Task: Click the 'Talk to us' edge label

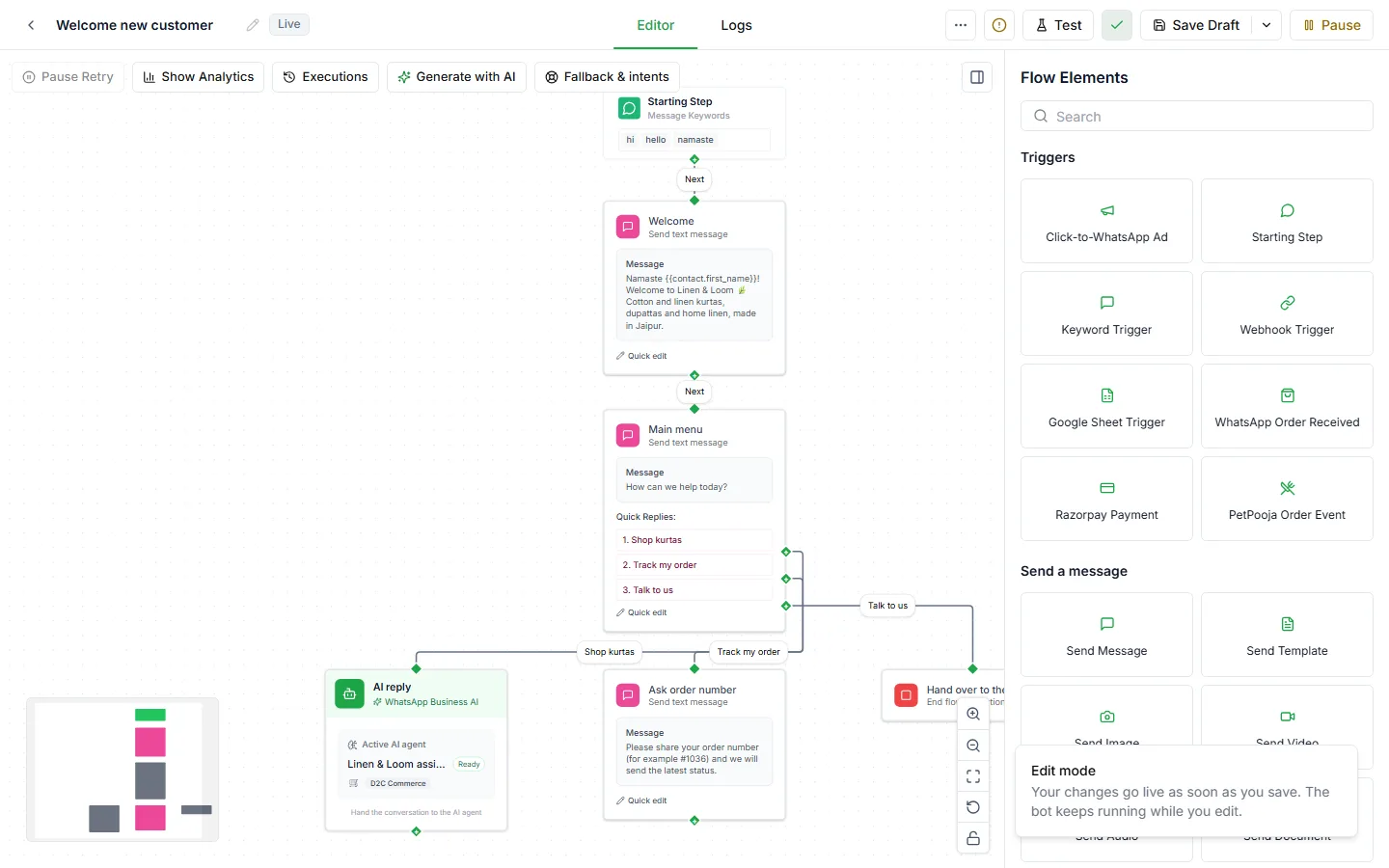Action: coord(887,606)
